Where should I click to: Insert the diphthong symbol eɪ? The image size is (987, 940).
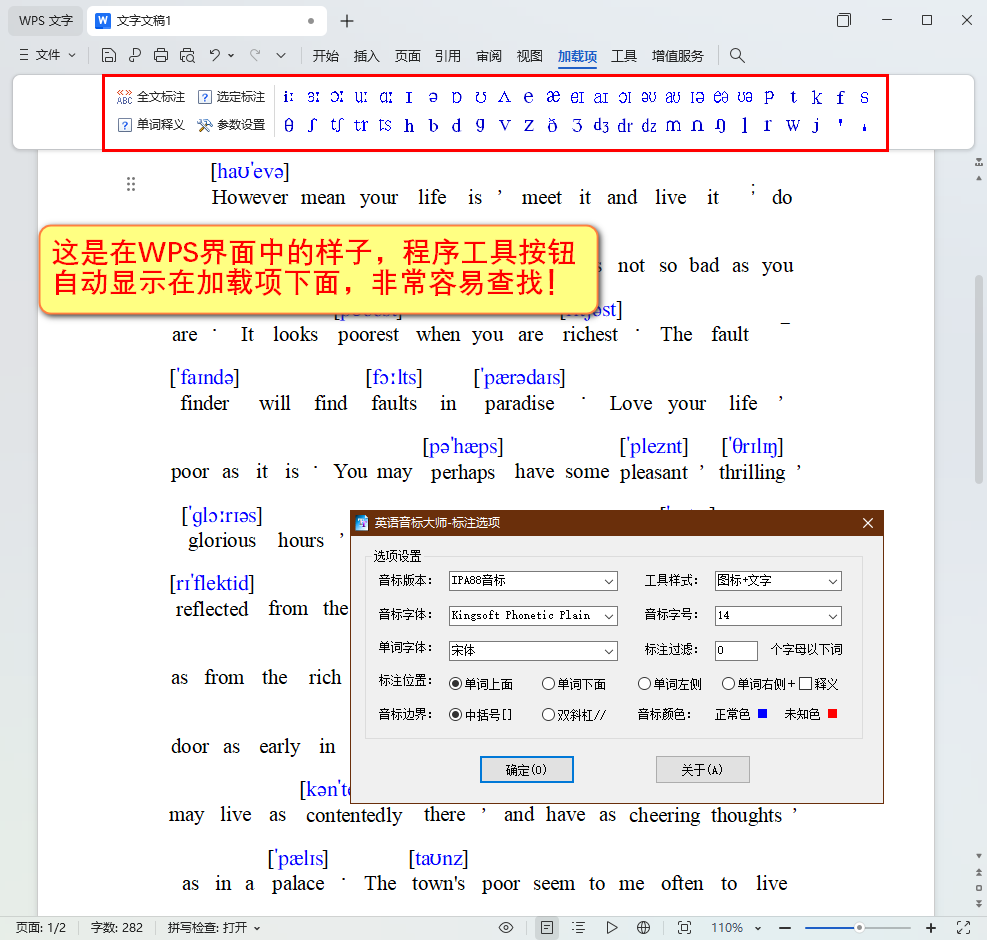[x=577, y=97]
